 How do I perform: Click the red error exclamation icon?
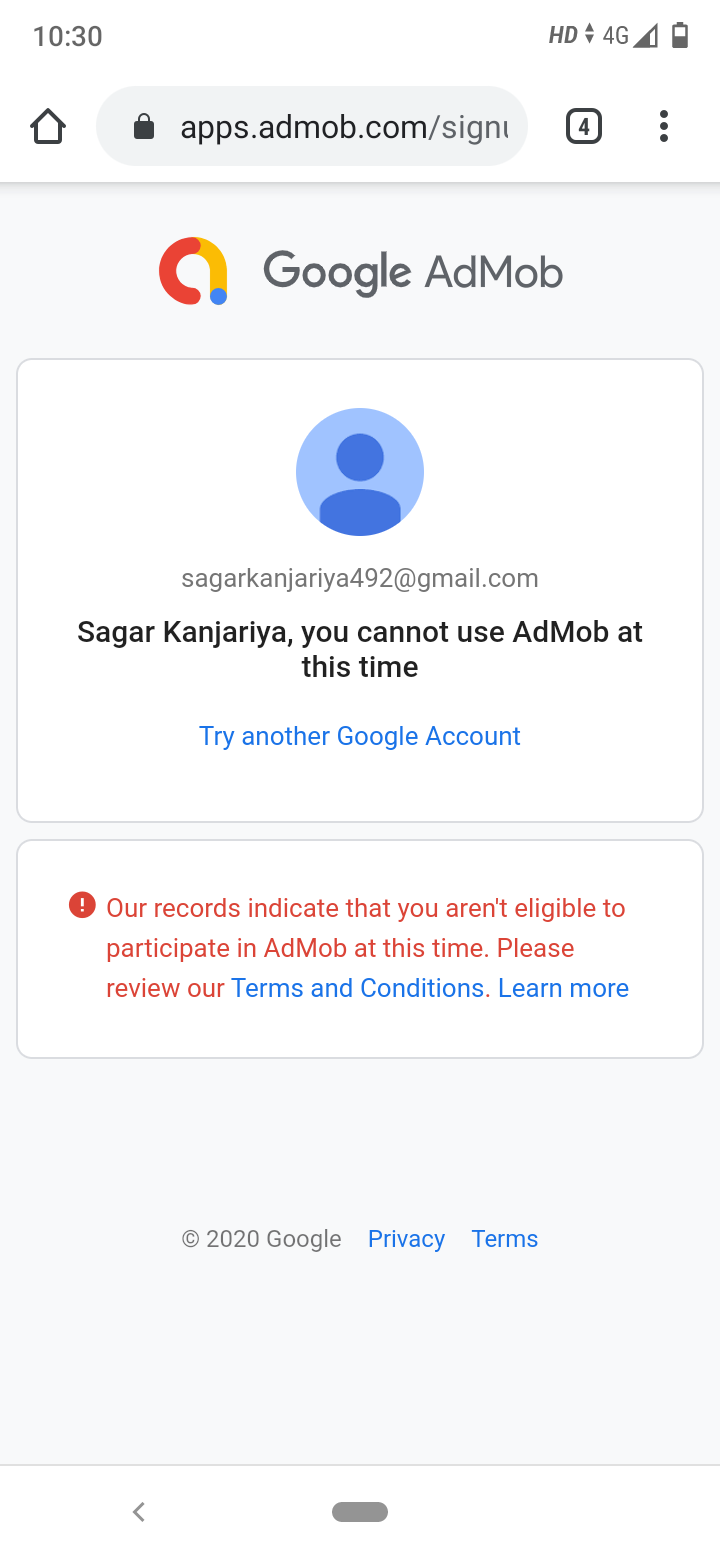click(x=82, y=906)
